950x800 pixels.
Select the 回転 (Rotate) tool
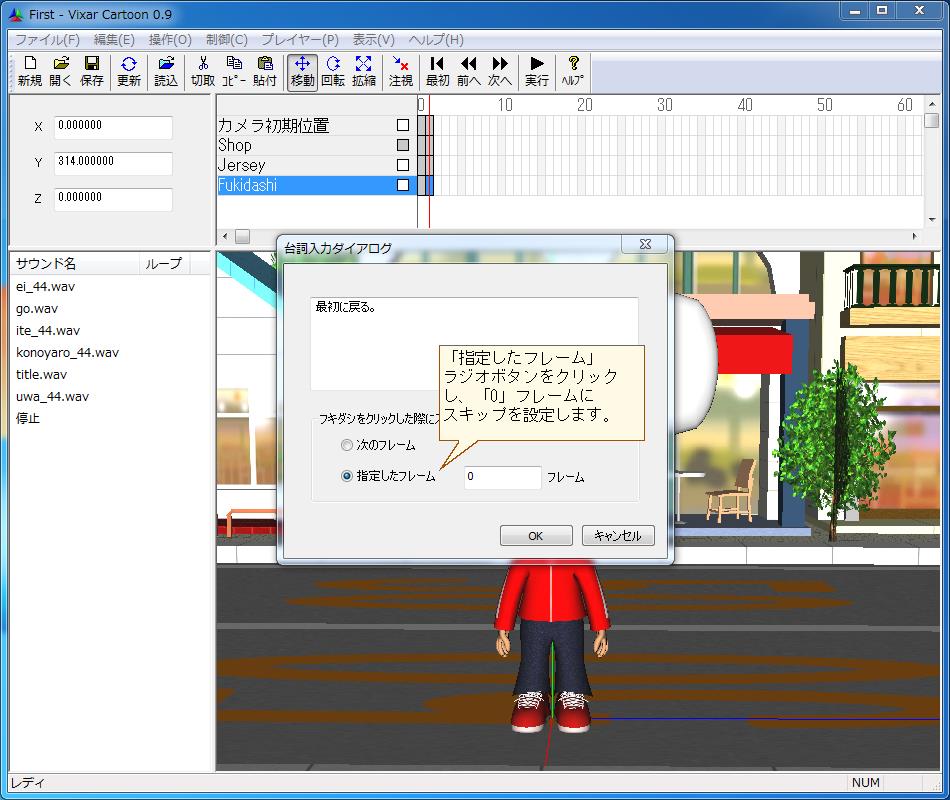(332, 70)
